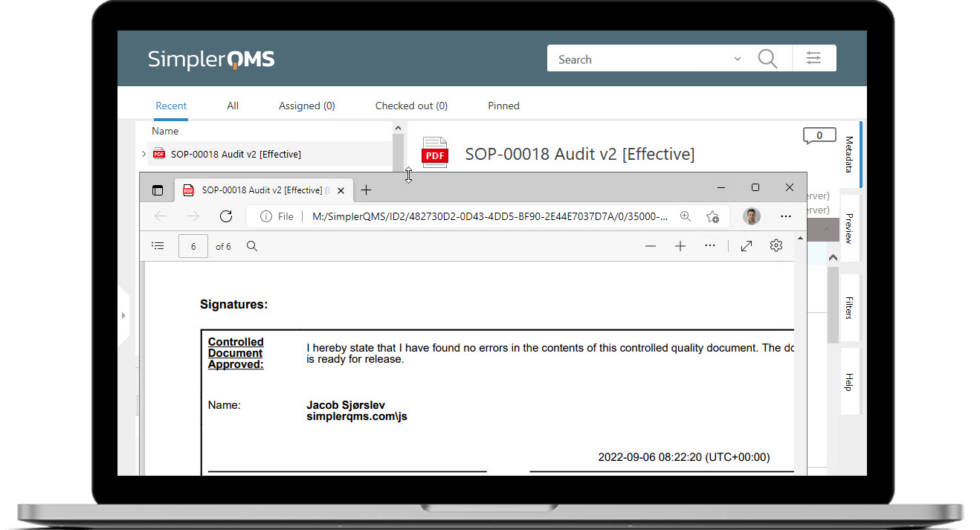The height and width of the screenshot is (530, 980).
Task: Open the browser settings and more menu
Action: pos(786,216)
